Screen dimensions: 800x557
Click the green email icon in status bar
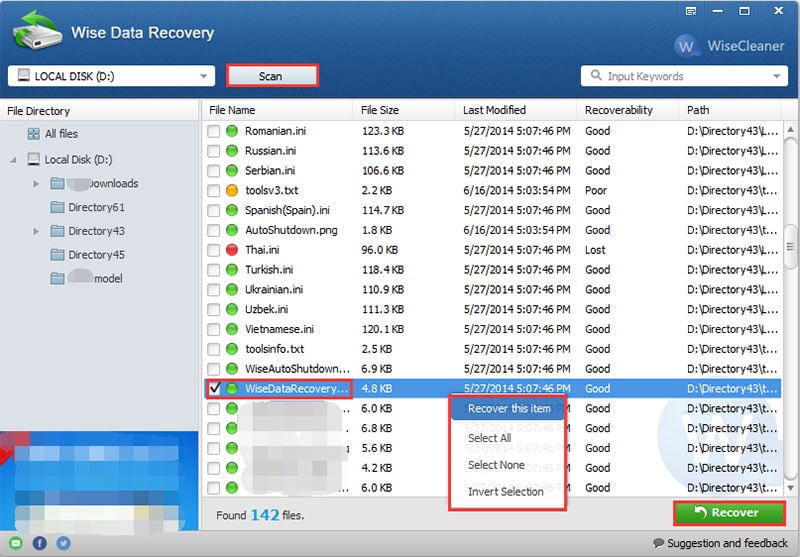(x=16, y=543)
